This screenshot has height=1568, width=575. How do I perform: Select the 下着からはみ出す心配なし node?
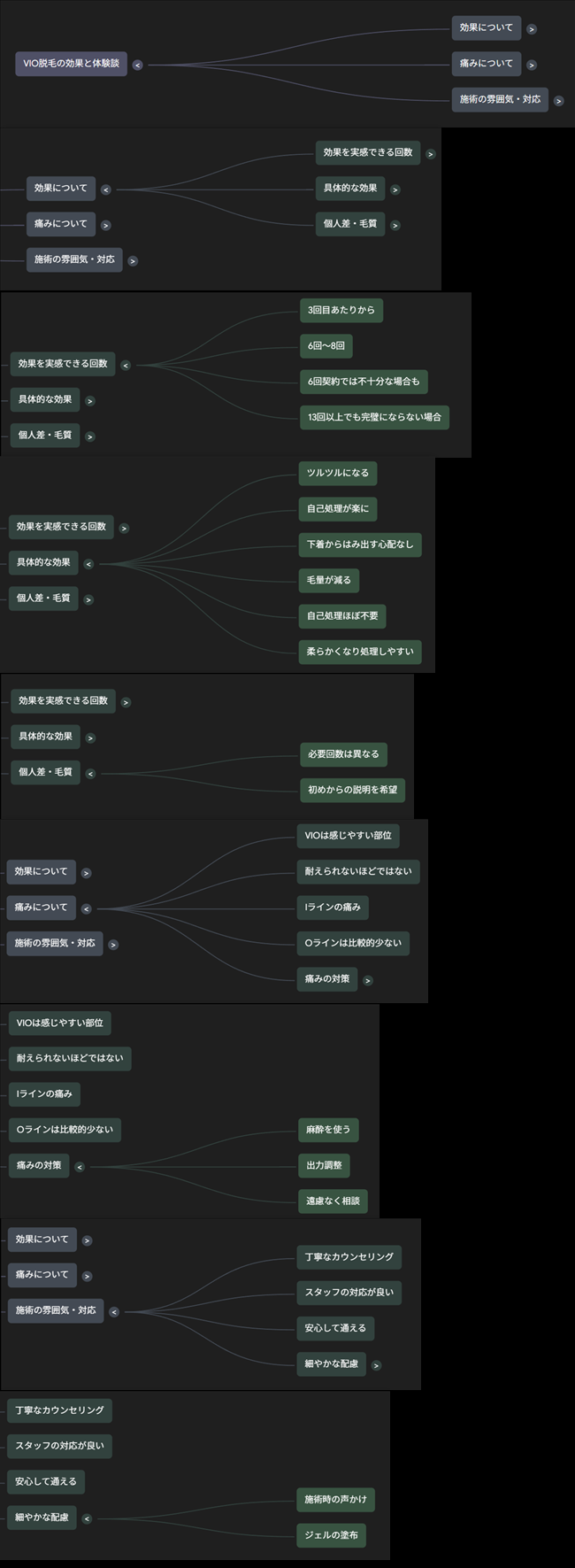point(359,545)
